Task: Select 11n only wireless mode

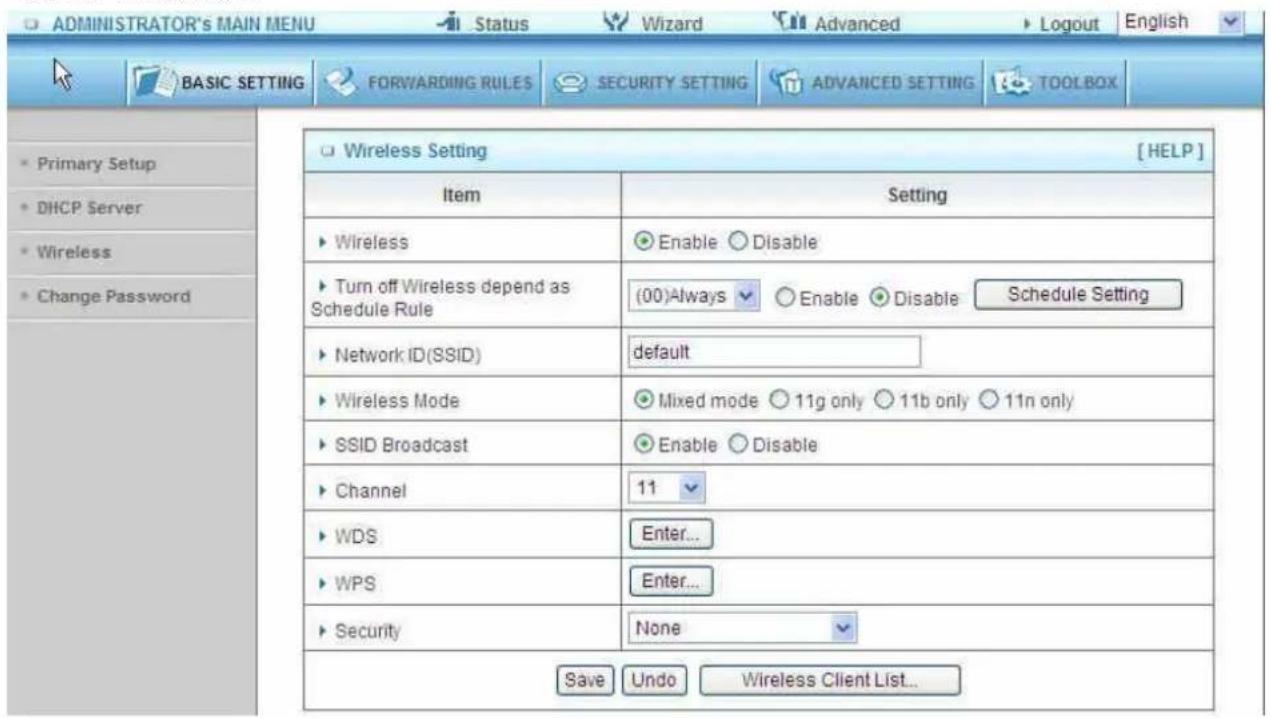Action: click(987, 401)
